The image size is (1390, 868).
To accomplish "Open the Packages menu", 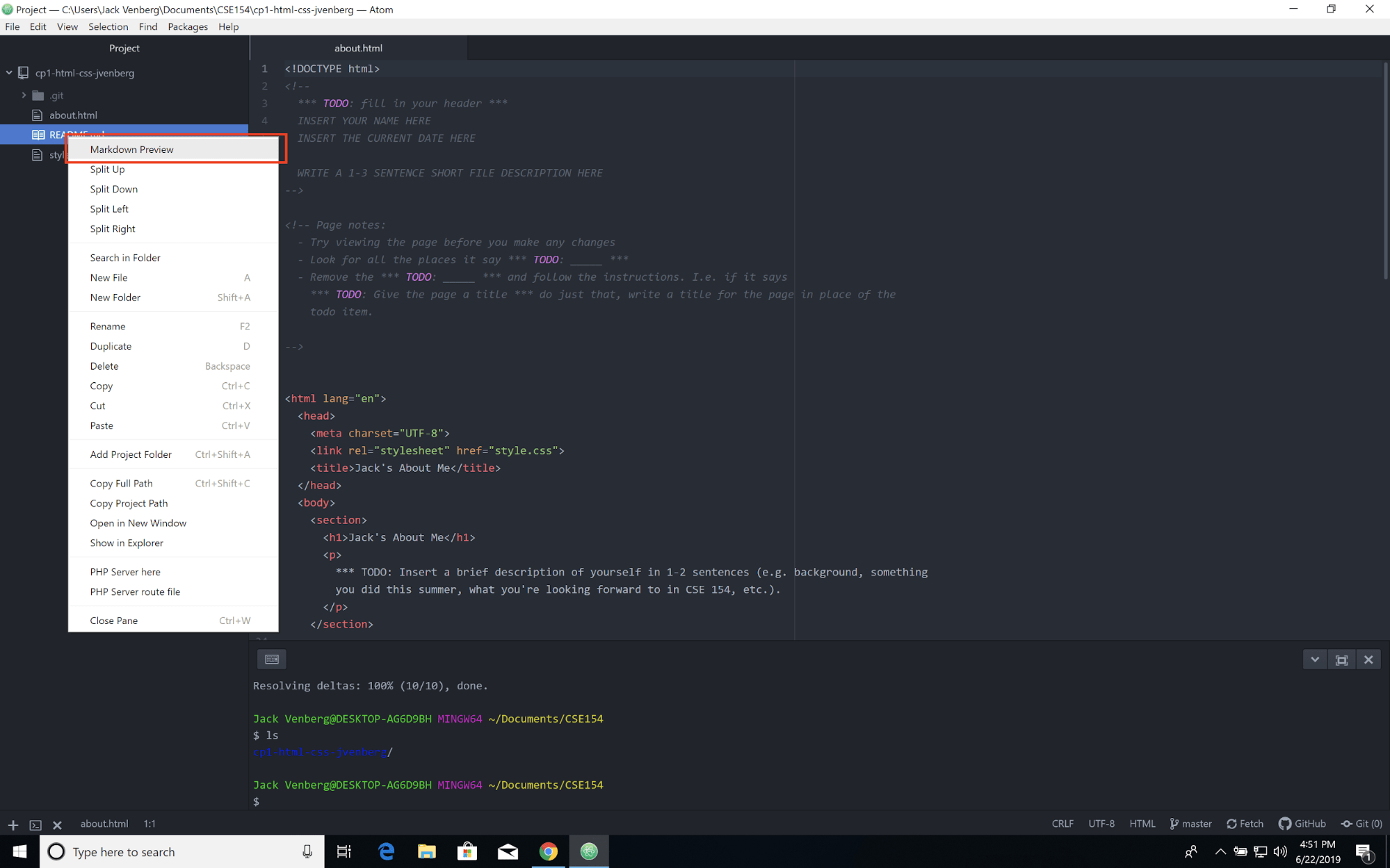I will [x=187, y=26].
